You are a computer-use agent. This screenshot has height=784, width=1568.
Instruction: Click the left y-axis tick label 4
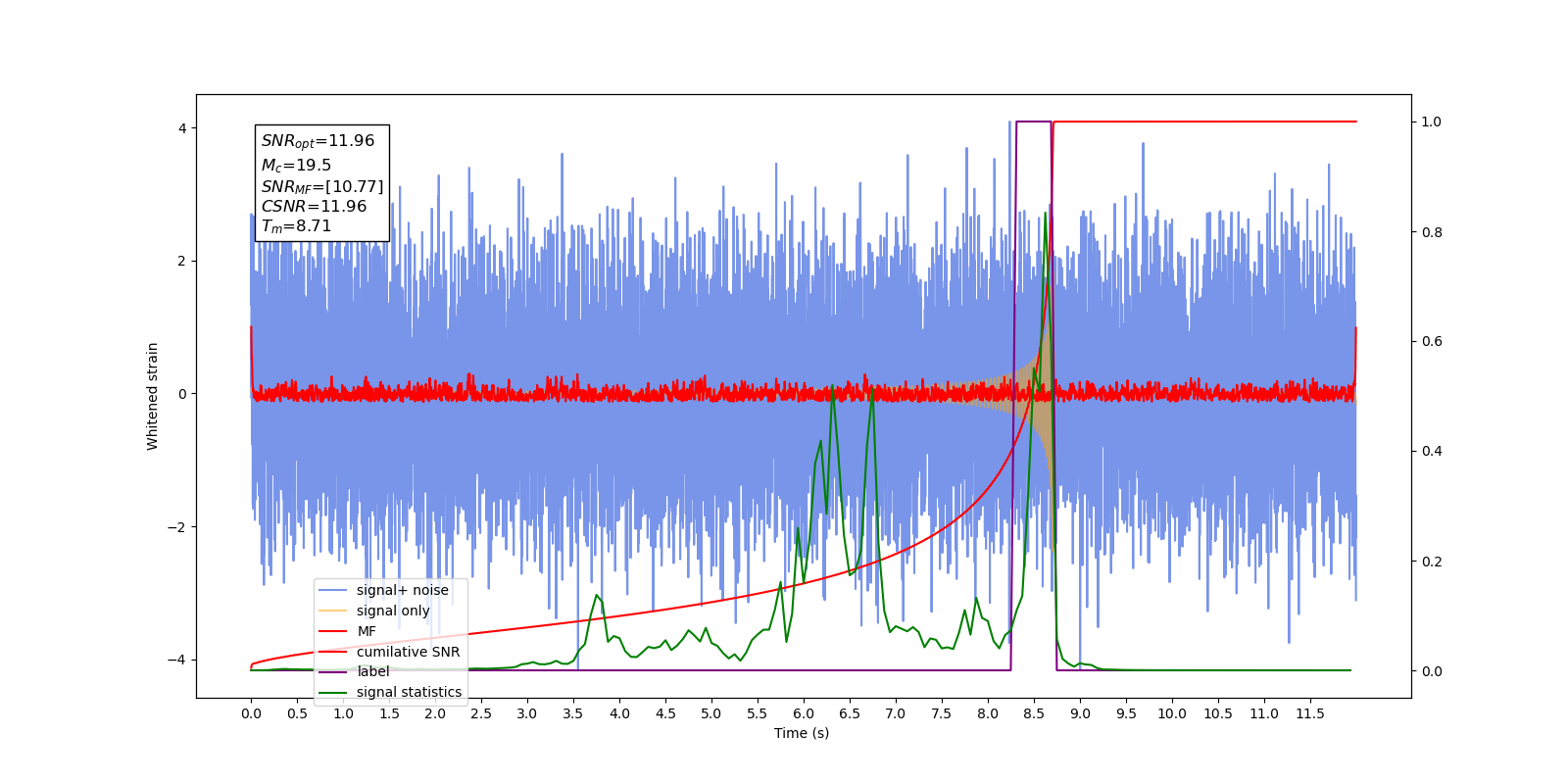coord(182,128)
